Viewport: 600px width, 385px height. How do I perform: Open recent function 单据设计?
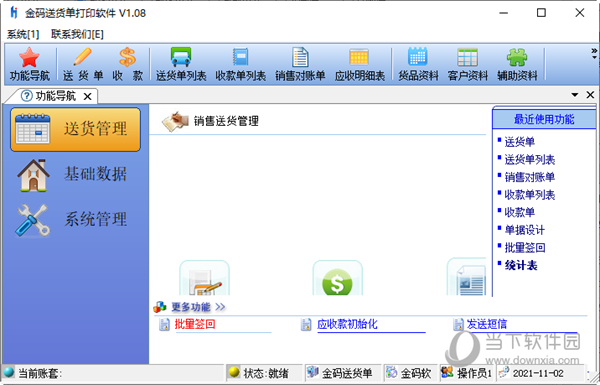(x=525, y=230)
